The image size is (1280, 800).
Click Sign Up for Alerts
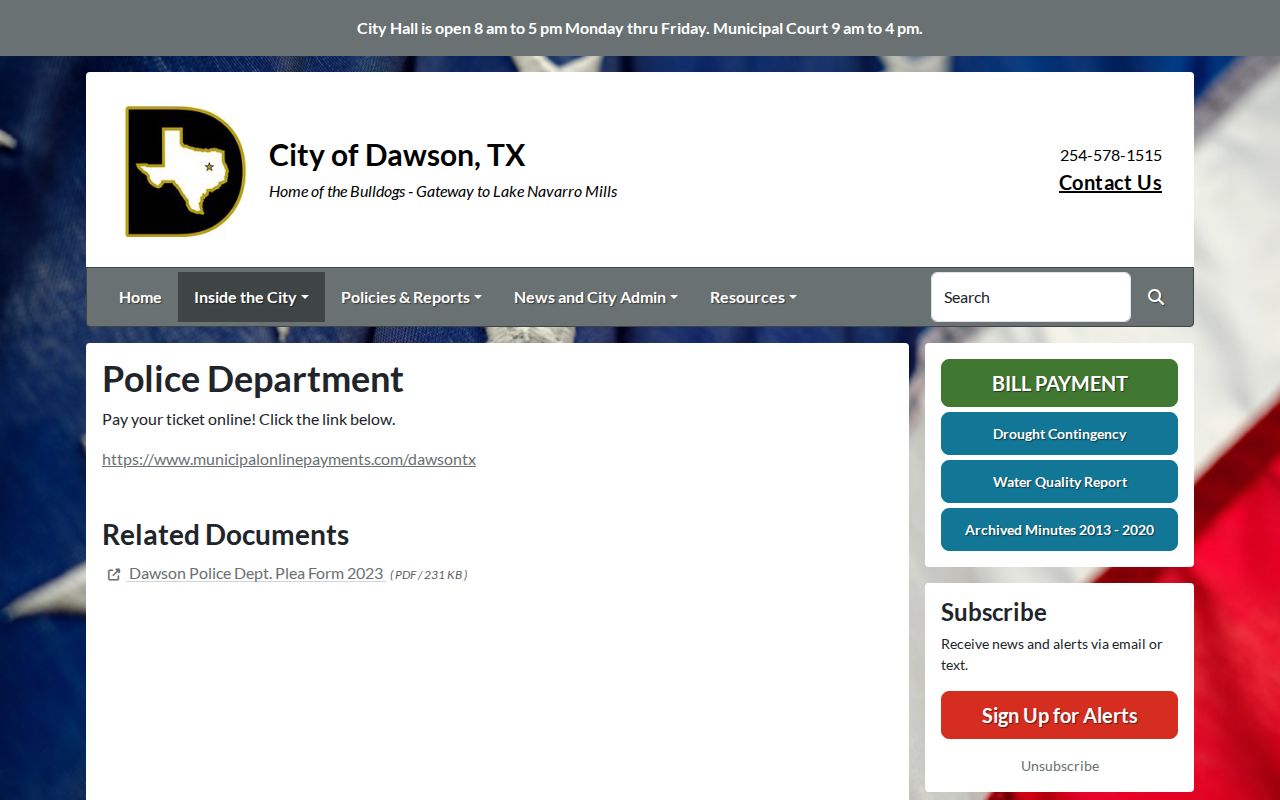[x=1059, y=715]
